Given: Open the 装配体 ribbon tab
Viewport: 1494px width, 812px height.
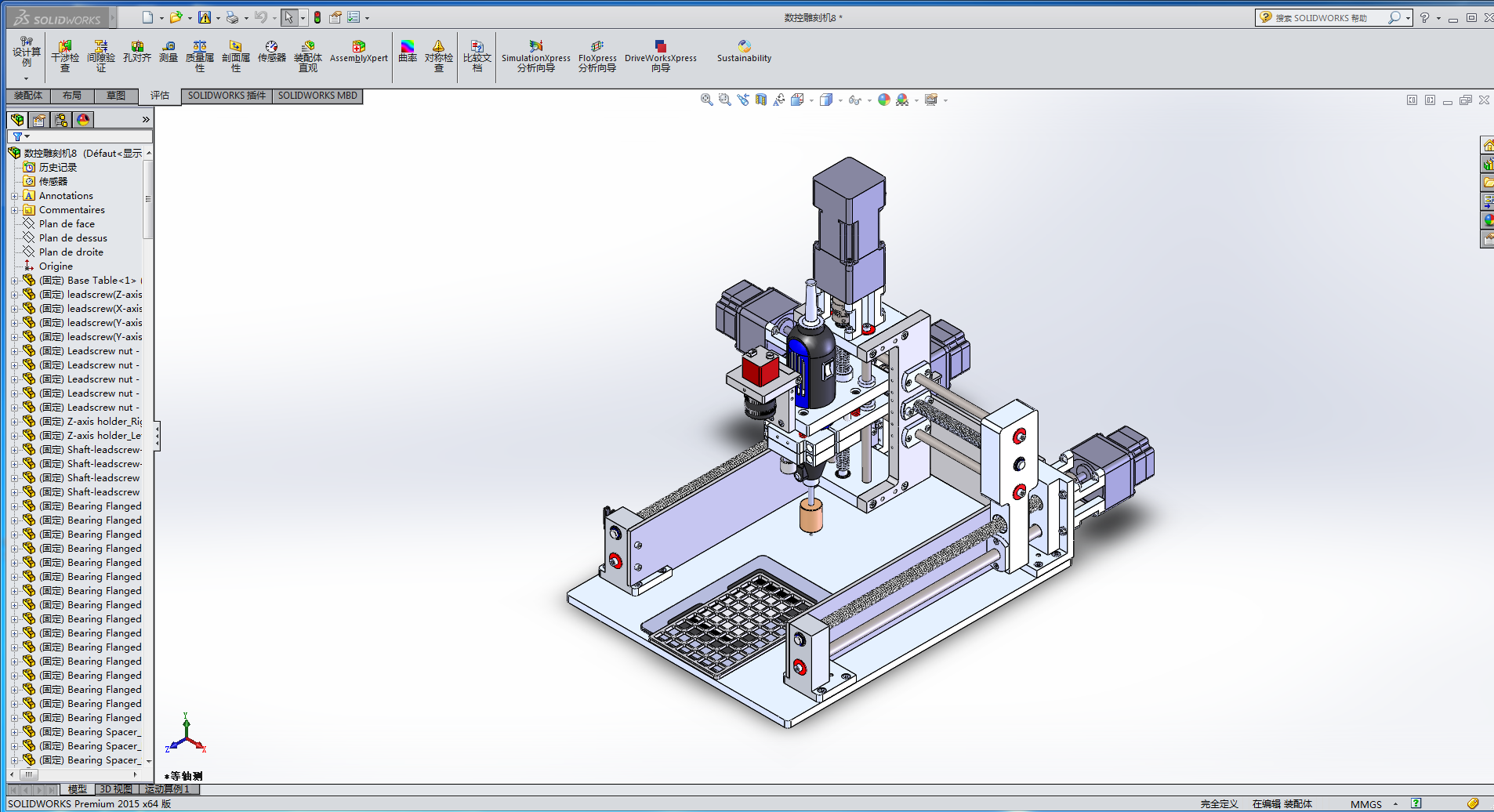Looking at the screenshot, I should click(x=28, y=96).
